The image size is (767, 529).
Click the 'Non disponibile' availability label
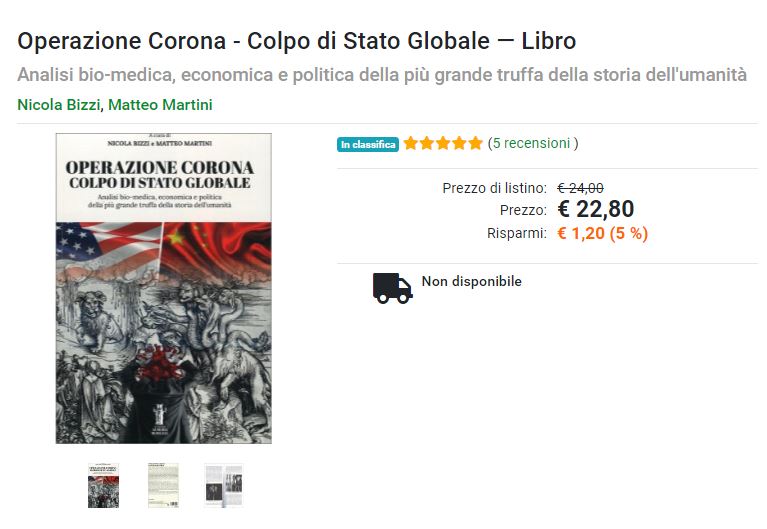click(472, 281)
